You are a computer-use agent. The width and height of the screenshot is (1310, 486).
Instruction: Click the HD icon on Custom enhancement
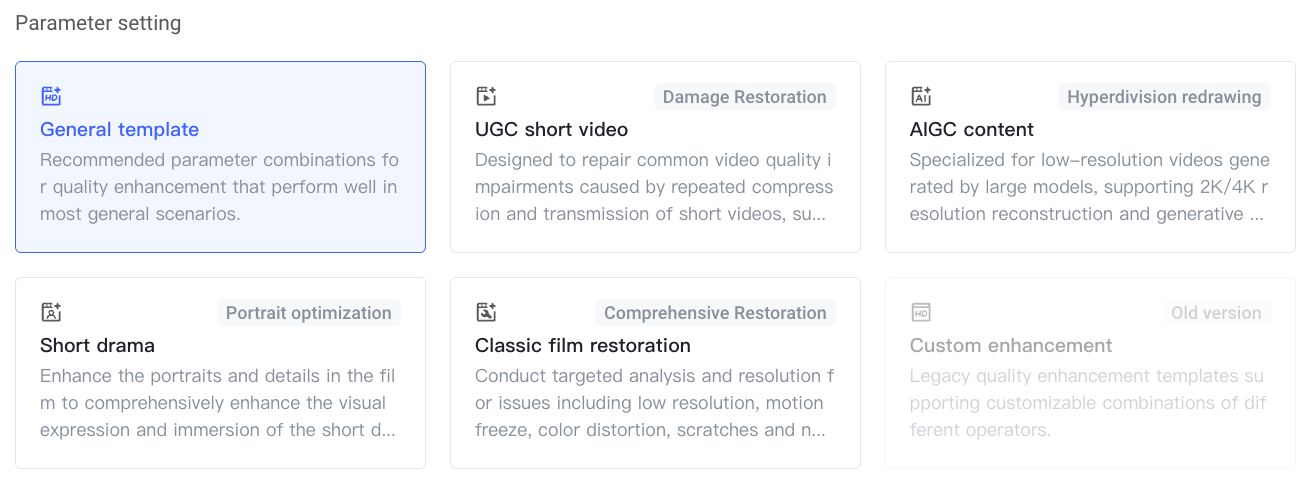click(921, 312)
